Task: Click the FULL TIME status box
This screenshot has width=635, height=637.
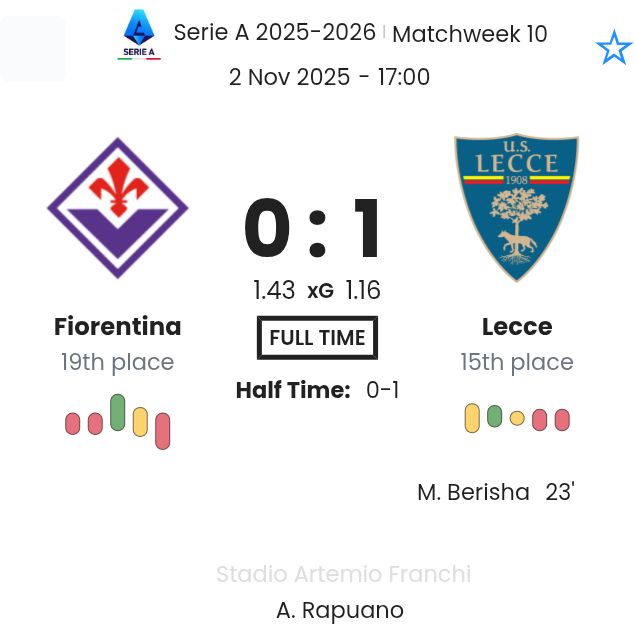Action: point(317,338)
